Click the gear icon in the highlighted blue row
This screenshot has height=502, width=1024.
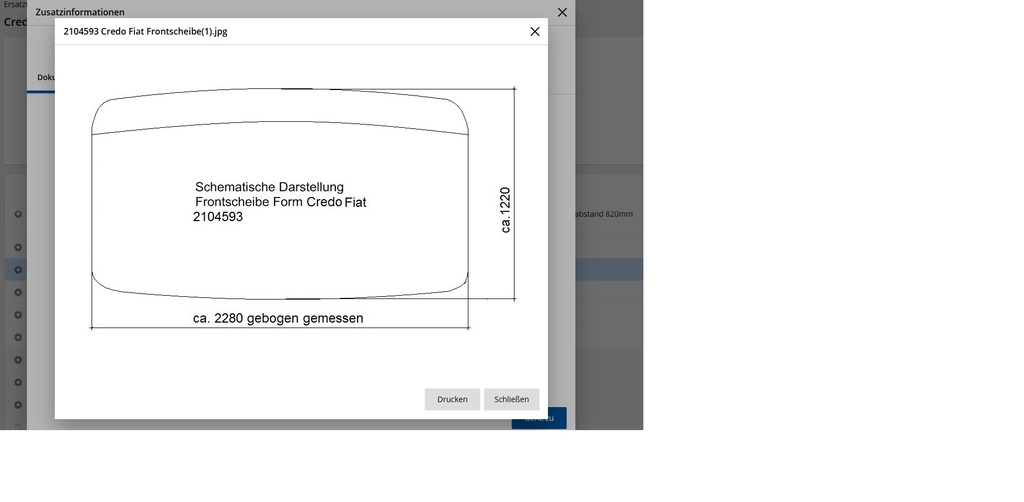point(18,270)
